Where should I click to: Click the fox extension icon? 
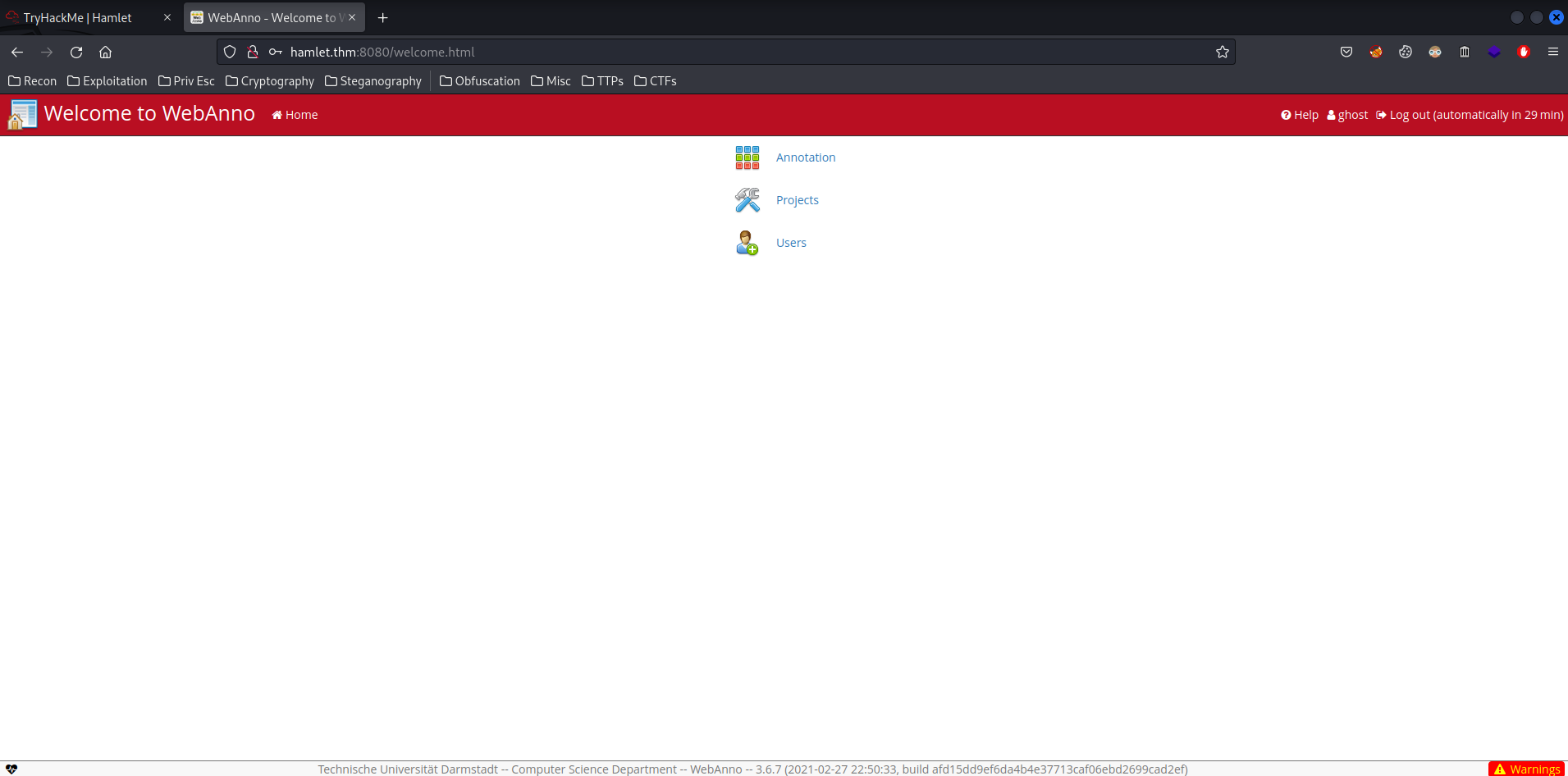(1376, 52)
